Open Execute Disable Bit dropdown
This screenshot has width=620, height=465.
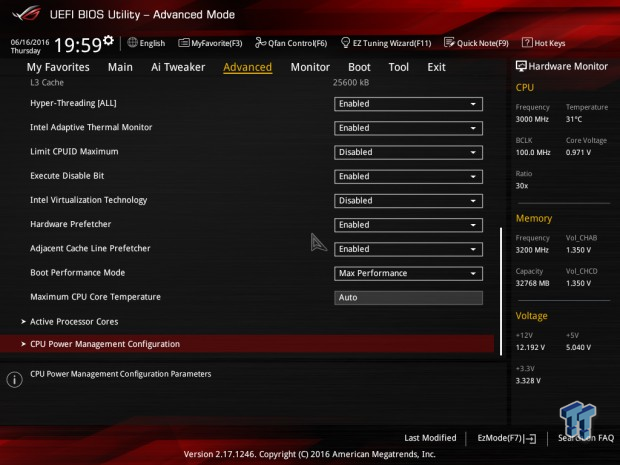pyautogui.click(x=408, y=176)
